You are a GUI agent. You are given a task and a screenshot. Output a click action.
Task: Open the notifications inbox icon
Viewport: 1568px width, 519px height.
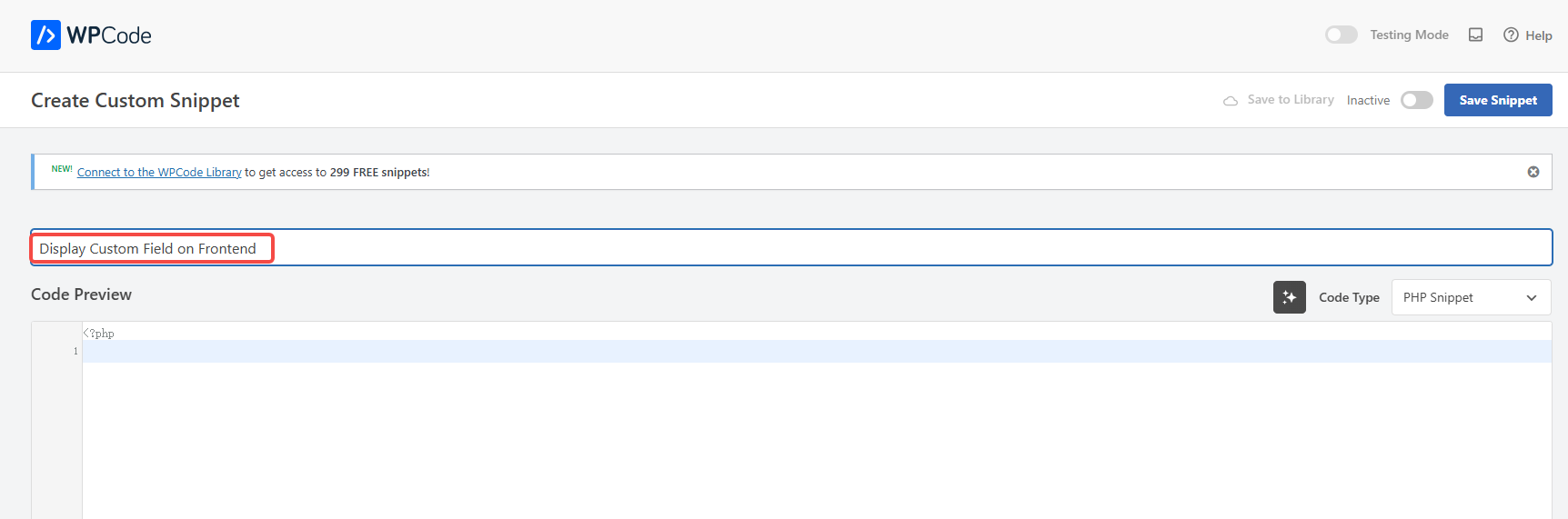tap(1475, 35)
